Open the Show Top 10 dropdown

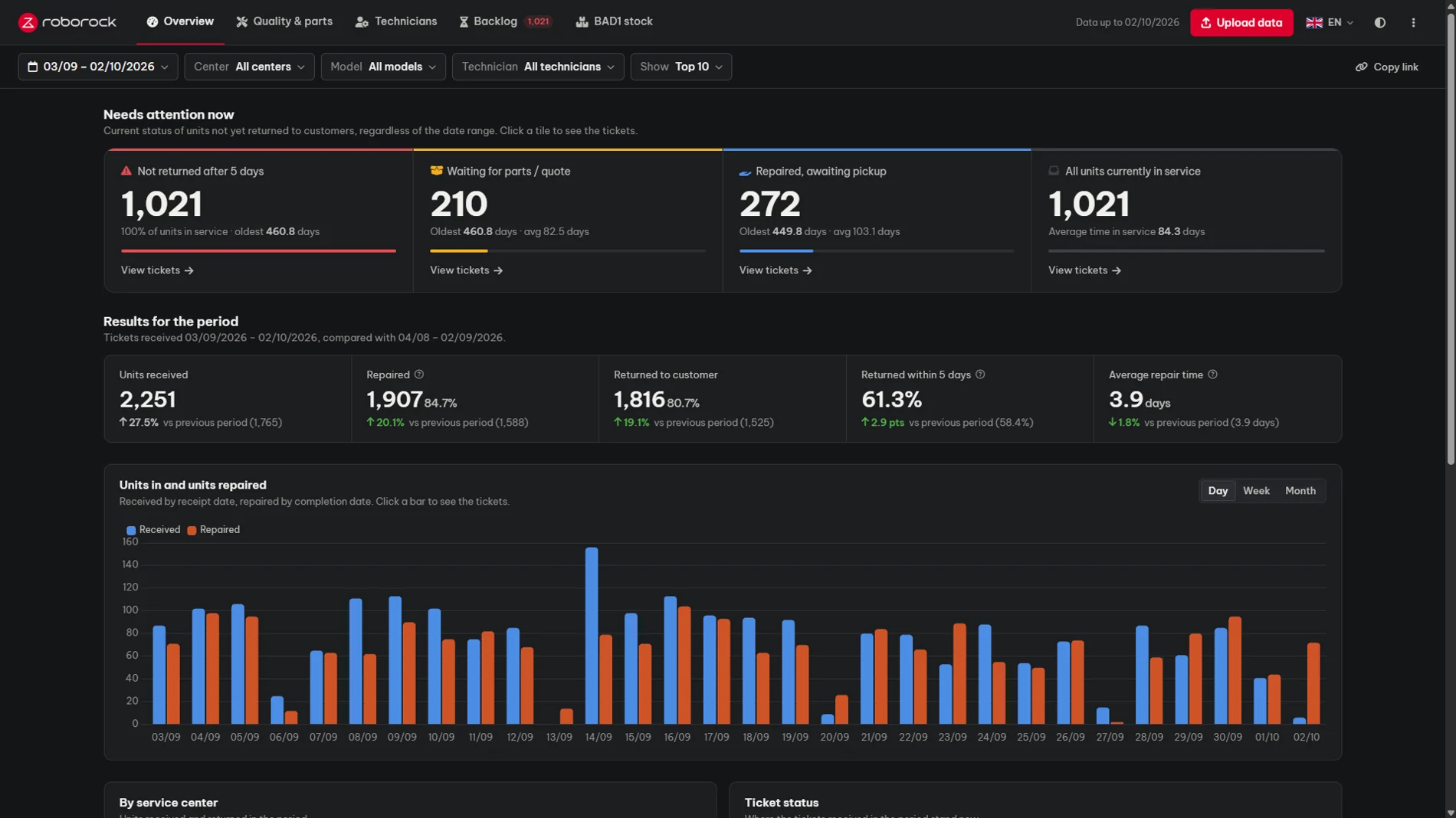[680, 67]
